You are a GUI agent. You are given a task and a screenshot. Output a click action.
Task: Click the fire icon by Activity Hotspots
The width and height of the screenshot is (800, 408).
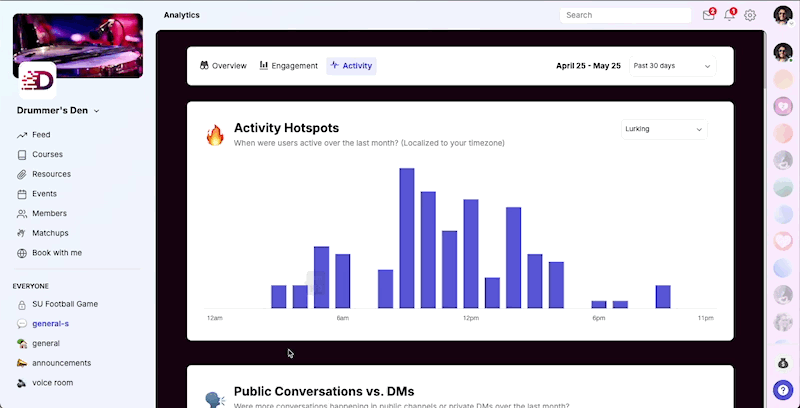point(215,136)
